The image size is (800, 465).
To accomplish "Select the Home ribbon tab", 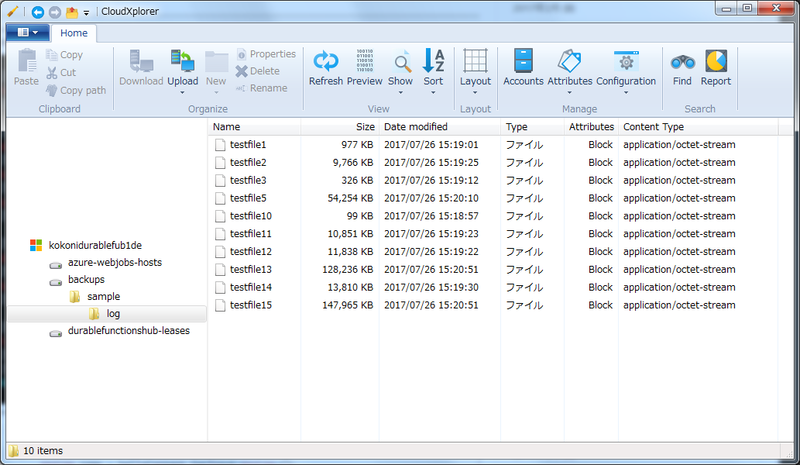I will [74, 33].
